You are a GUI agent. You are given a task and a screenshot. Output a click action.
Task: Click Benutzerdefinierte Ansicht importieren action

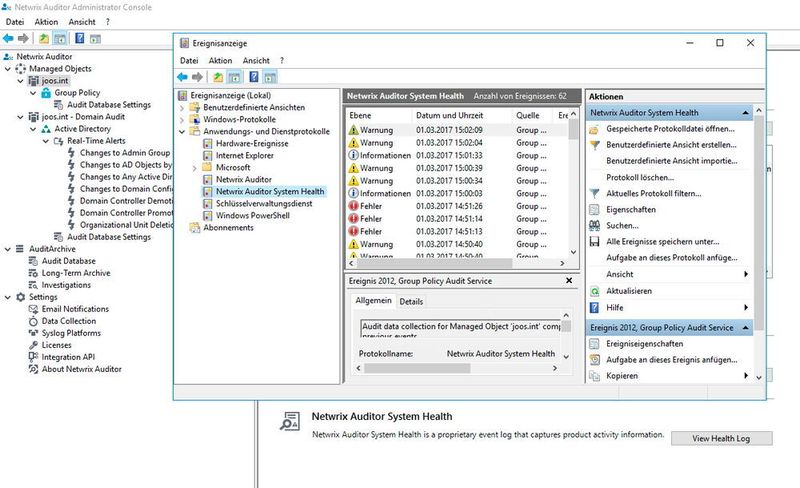point(671,161)
